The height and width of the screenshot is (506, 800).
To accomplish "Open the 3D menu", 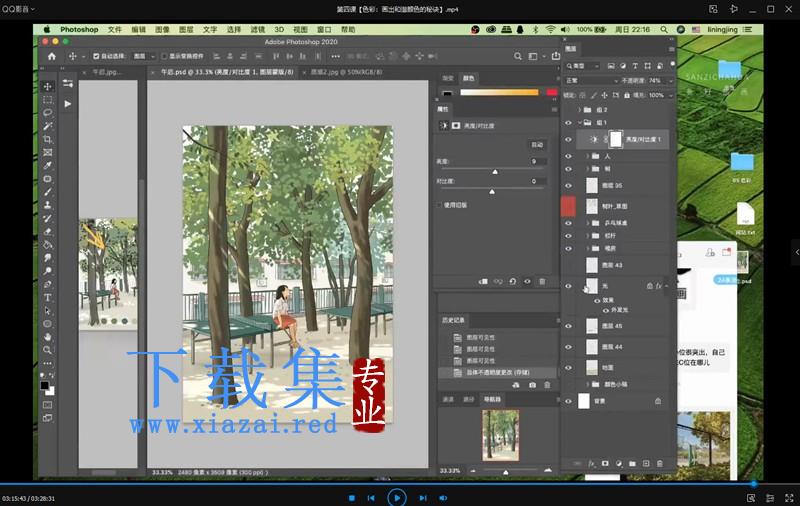I will (x=279, y=30).
